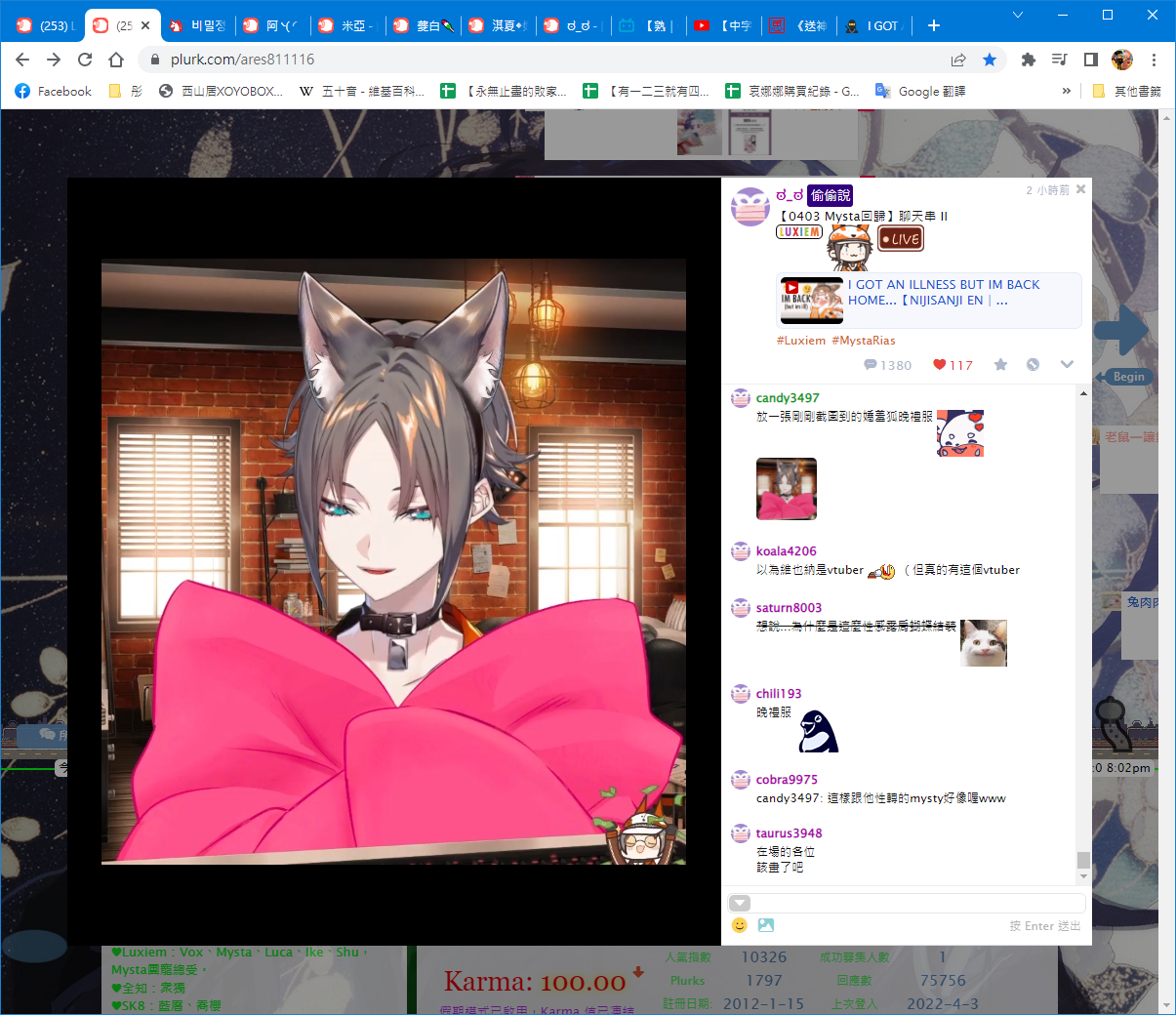Click the response text input field

click(x=917, y=903)
